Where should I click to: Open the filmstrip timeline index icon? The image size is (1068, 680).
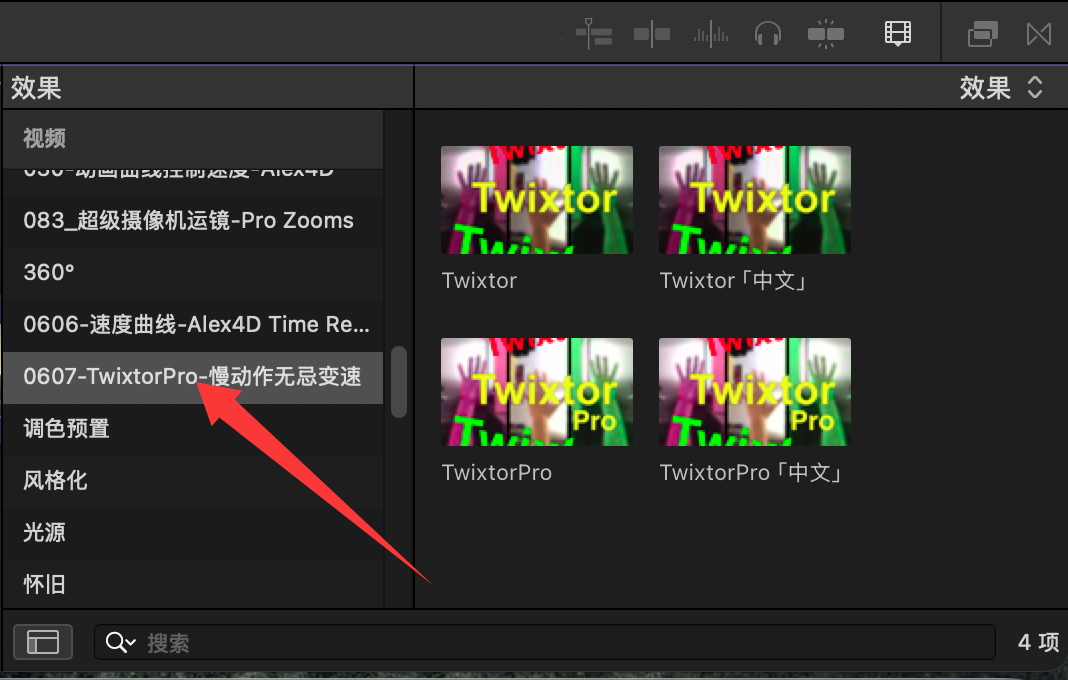click(x=898, y=34)
